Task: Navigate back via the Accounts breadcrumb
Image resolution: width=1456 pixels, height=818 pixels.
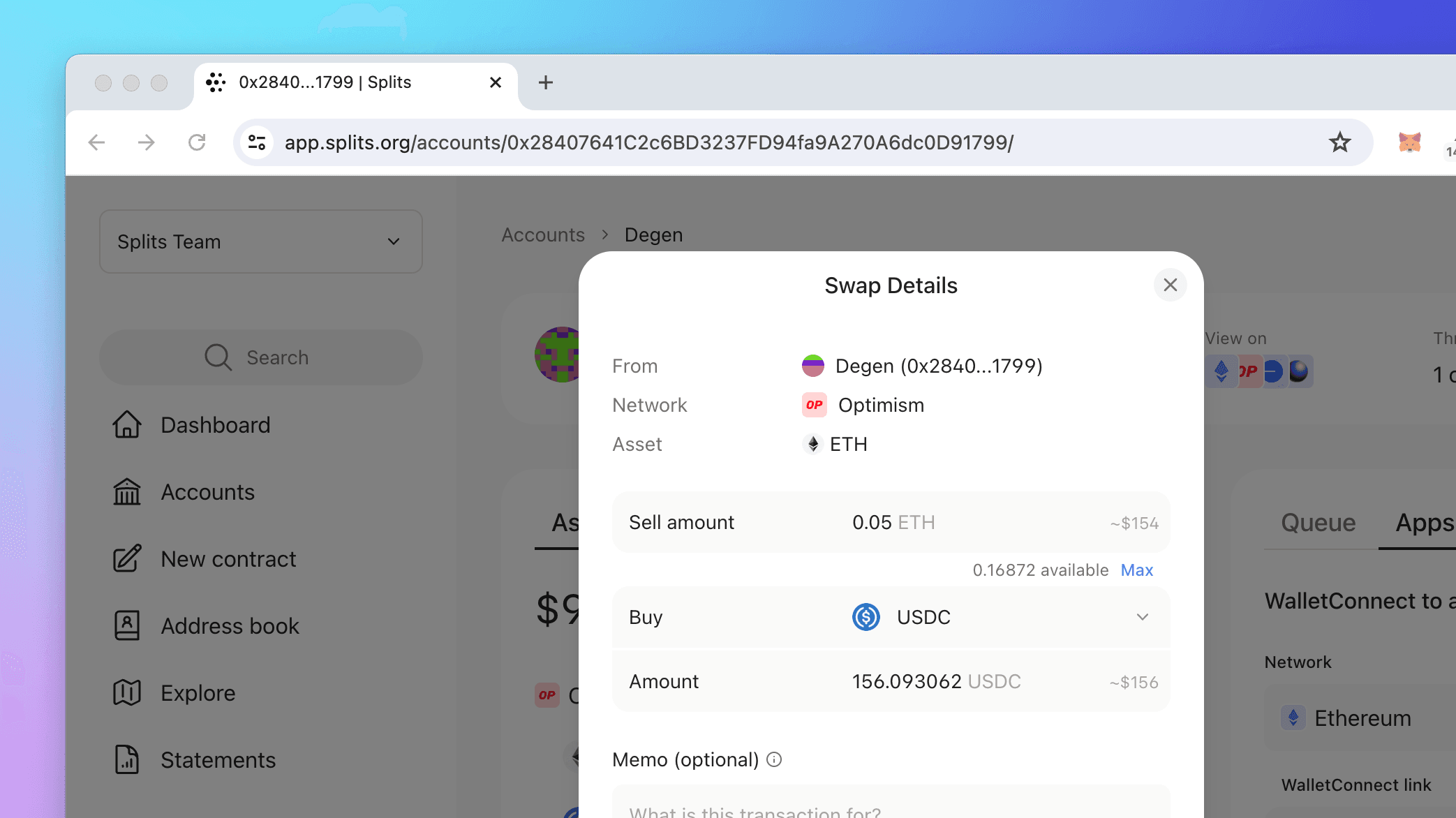Action: (x=542, y=235)
